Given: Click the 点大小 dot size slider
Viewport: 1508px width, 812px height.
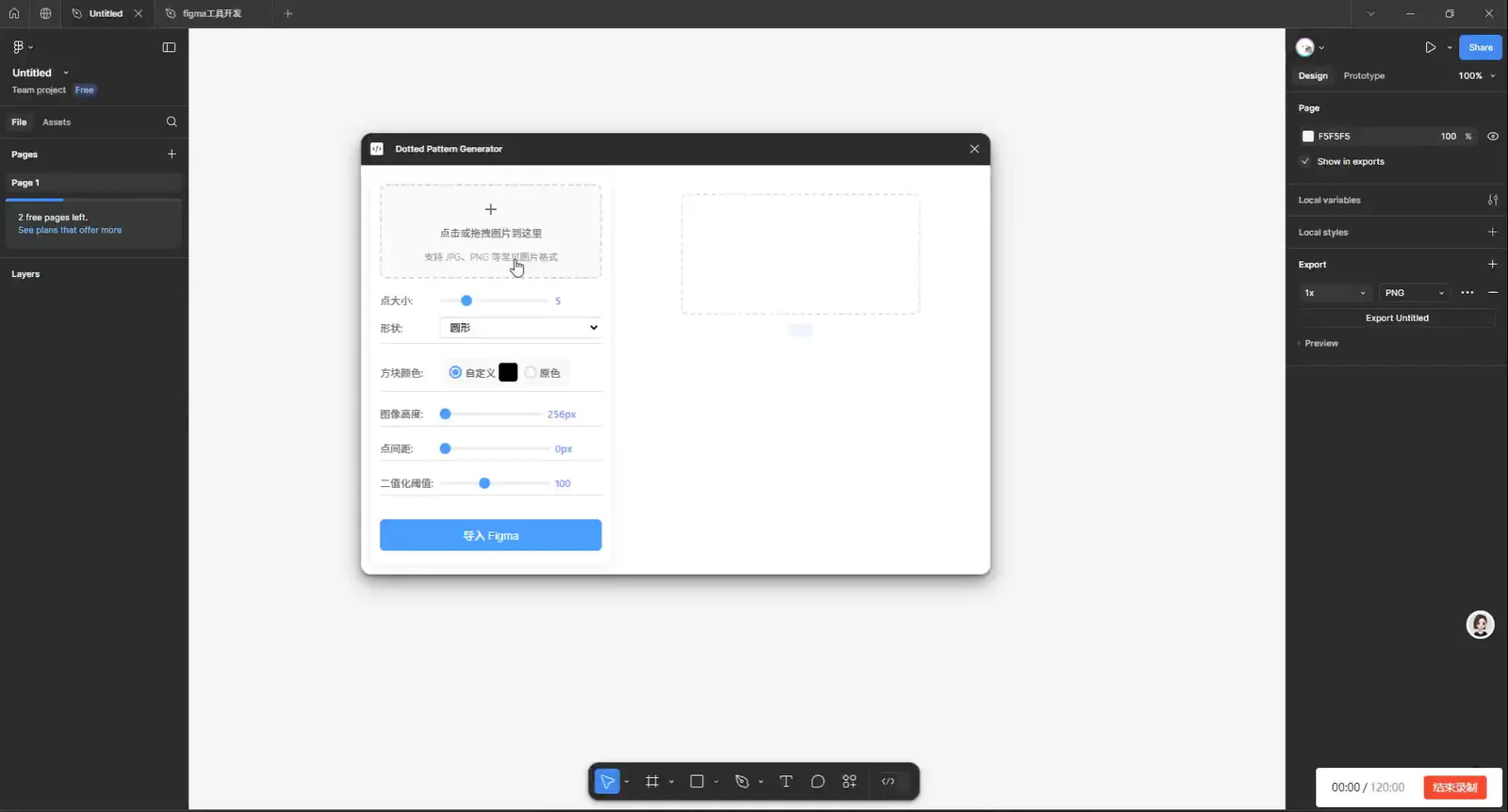Looking at the screenshot, I should tap(494, 300).
